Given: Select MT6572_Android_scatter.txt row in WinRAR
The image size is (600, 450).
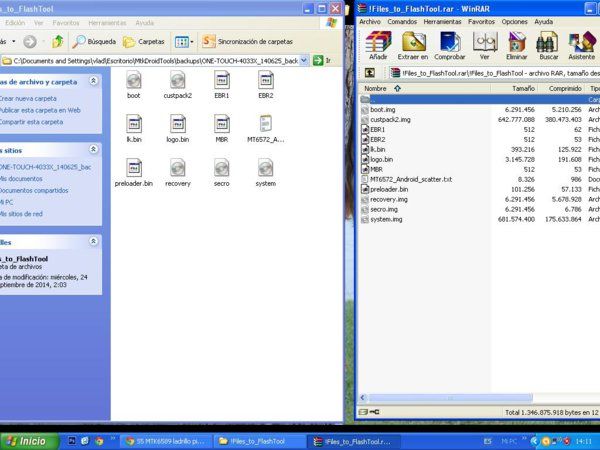Looking at the screenshot, I should click(x=479, y=179).
